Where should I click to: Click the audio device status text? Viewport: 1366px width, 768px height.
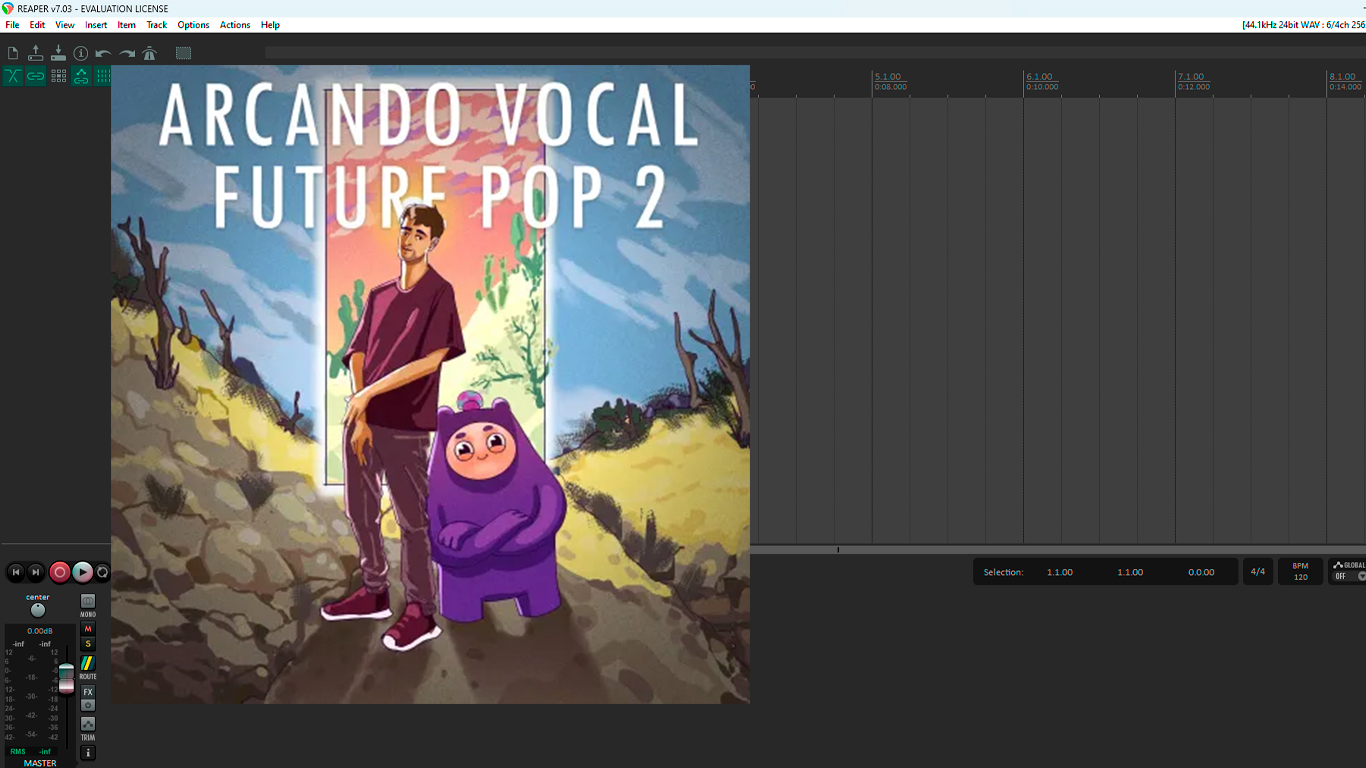tap(1303, 25)
